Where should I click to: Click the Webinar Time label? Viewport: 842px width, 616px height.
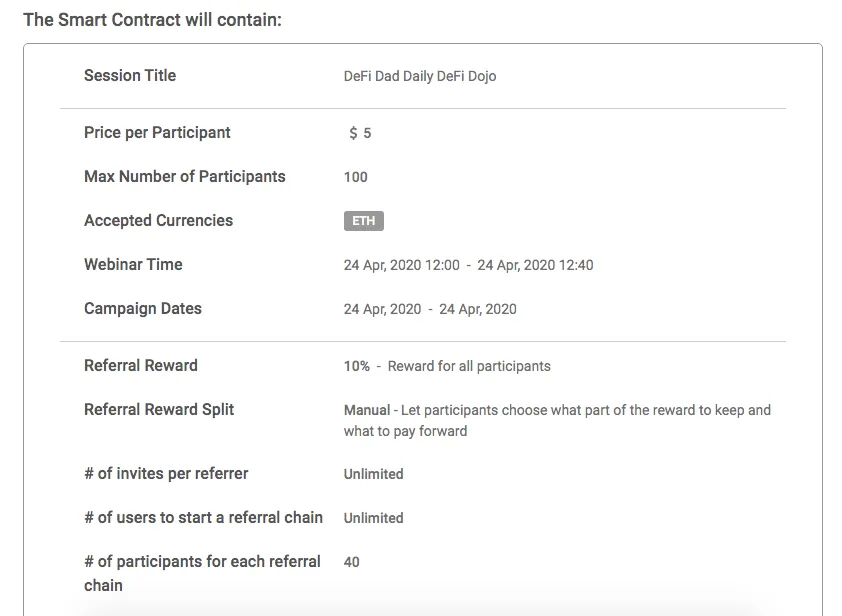(x=133, y=265)
